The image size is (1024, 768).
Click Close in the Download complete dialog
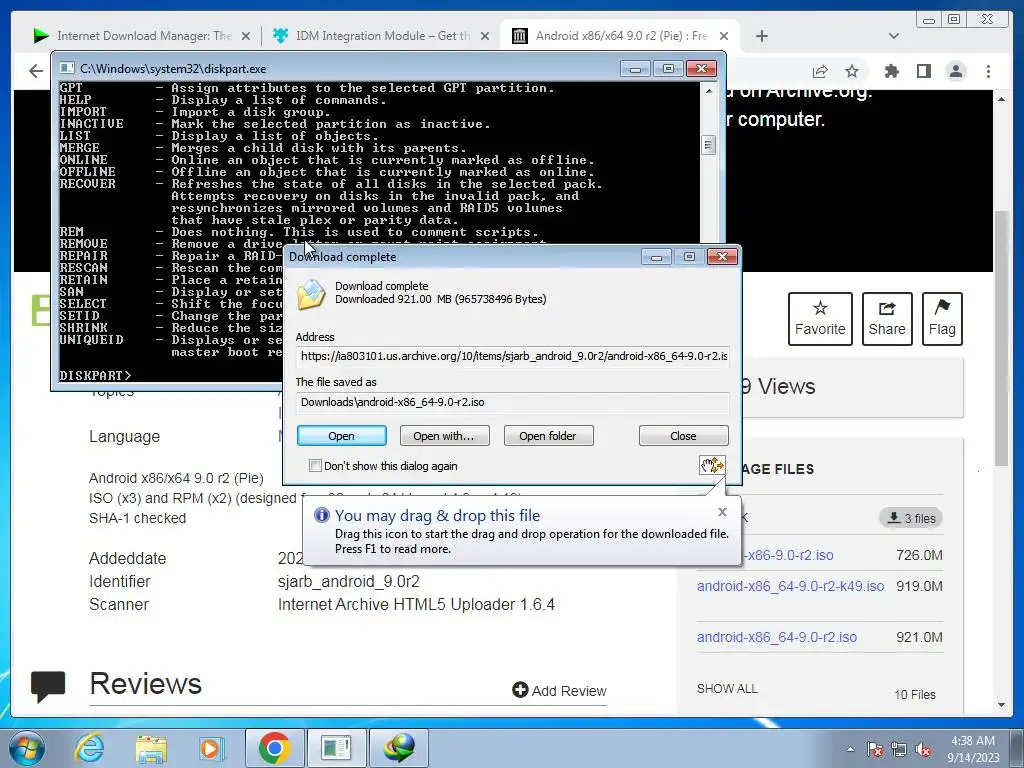pos(683,436)
